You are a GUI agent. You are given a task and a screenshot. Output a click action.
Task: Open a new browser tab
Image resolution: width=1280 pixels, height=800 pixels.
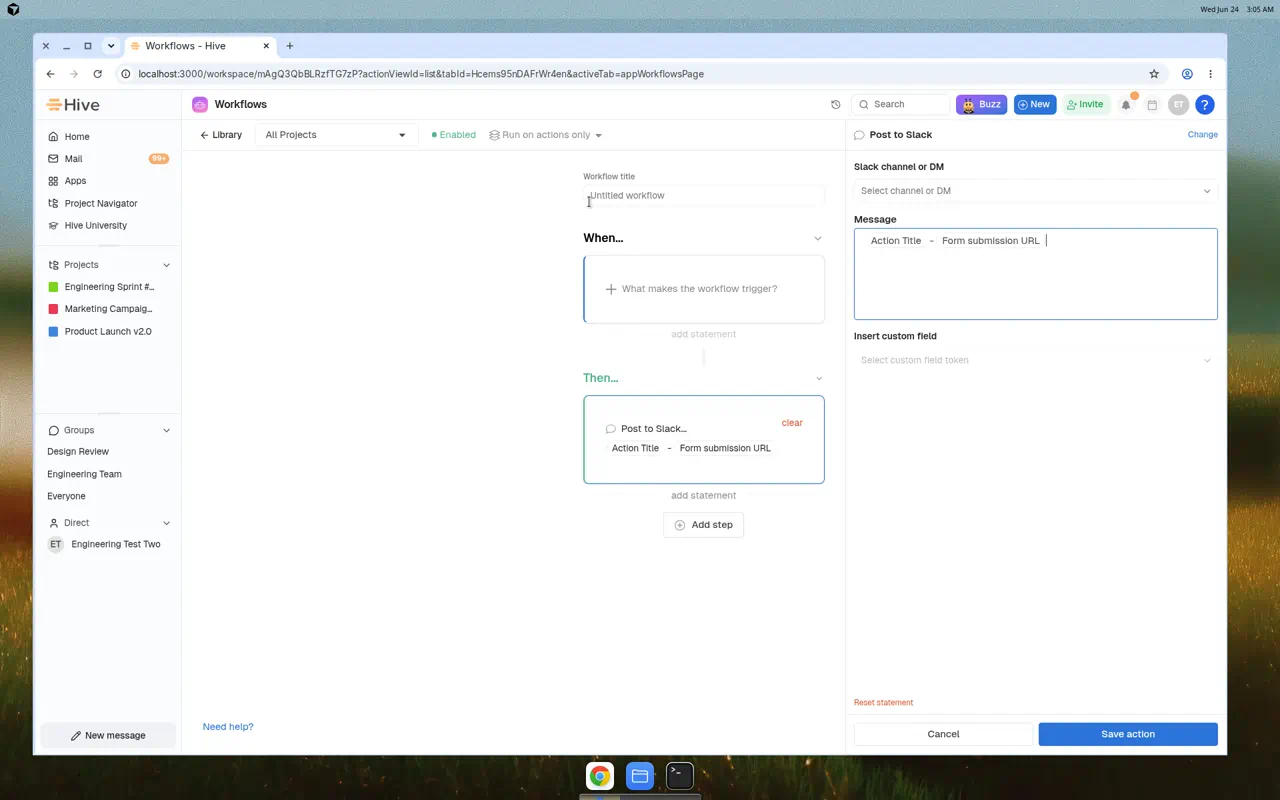point(290,46)
